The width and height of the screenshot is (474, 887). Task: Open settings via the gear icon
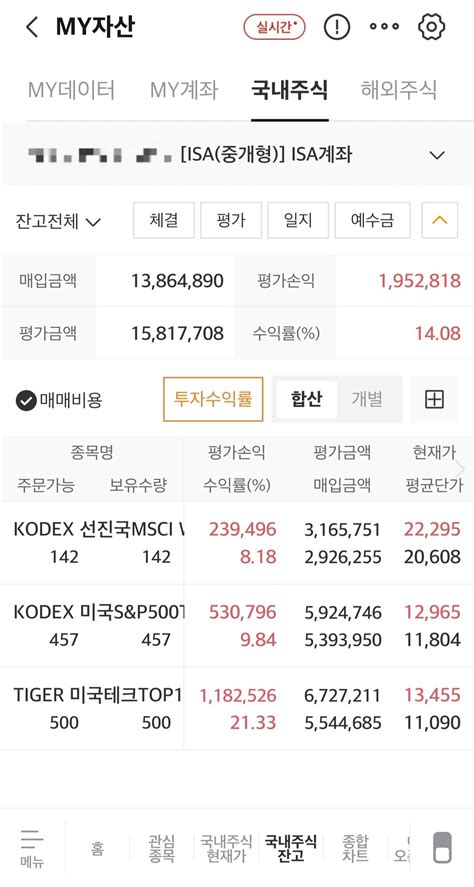432,27
